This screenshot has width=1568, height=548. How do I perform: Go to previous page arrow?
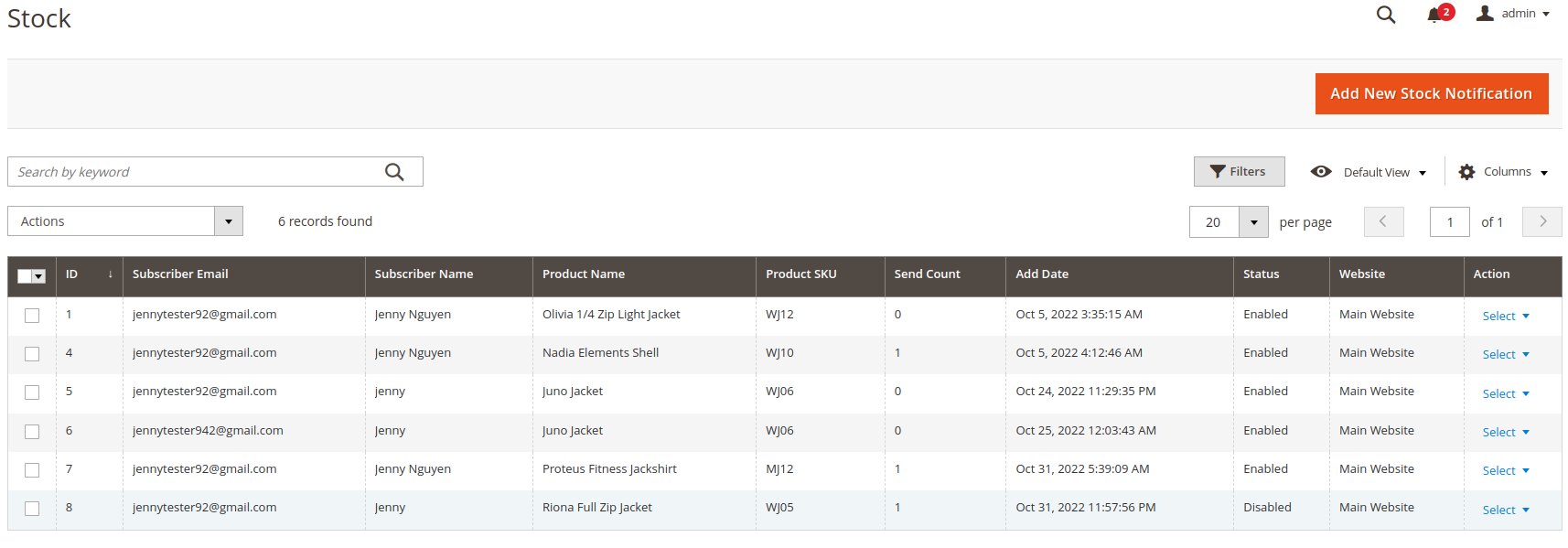click(x=1383, y=221)
